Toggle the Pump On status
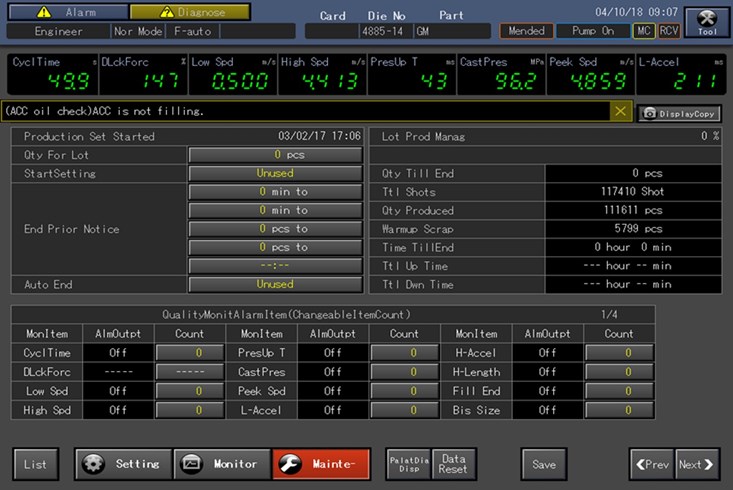This screenshot has width=733, height=490. pos(593,31)
